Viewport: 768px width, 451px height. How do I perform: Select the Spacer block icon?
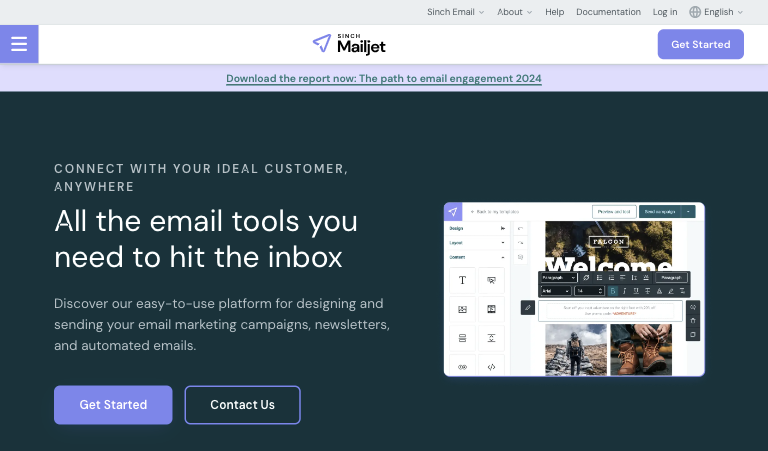(491, 338)
